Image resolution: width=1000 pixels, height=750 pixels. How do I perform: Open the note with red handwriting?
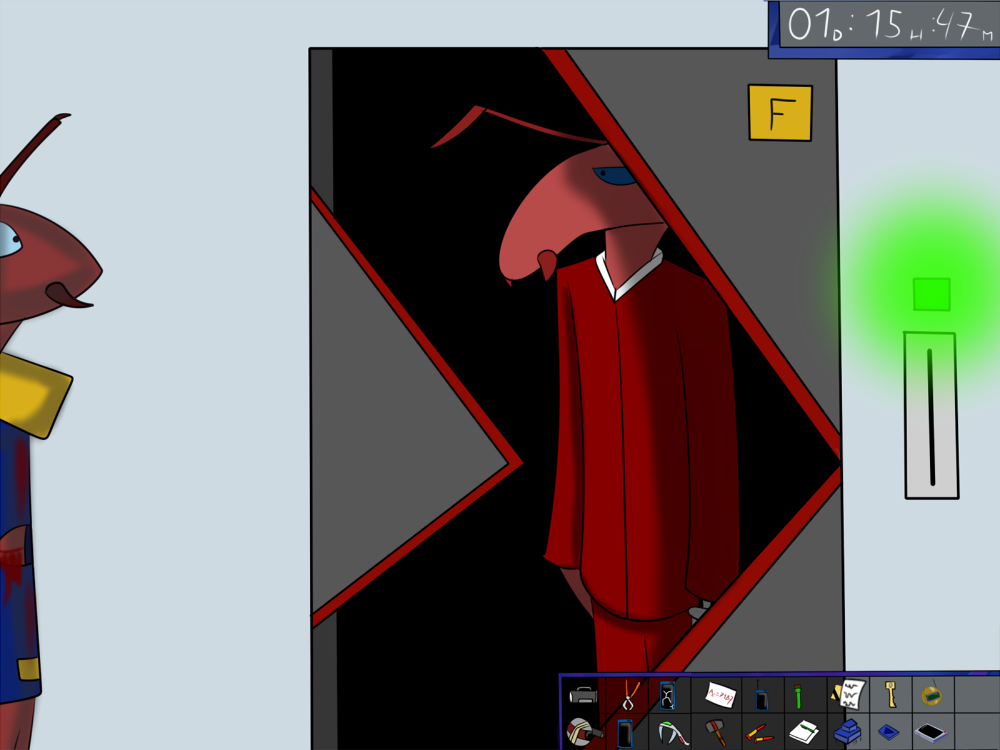pyautogui.click(x=720, y=694)
